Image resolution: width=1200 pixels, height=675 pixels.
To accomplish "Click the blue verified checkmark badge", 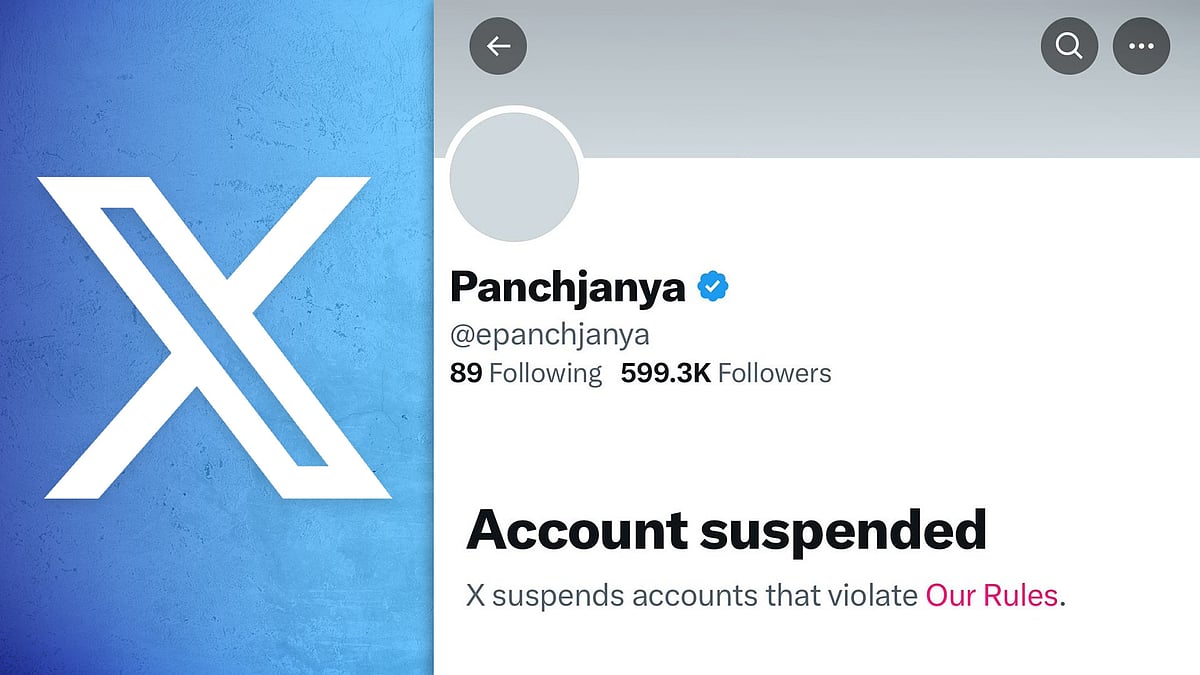I will pos(713,287).
